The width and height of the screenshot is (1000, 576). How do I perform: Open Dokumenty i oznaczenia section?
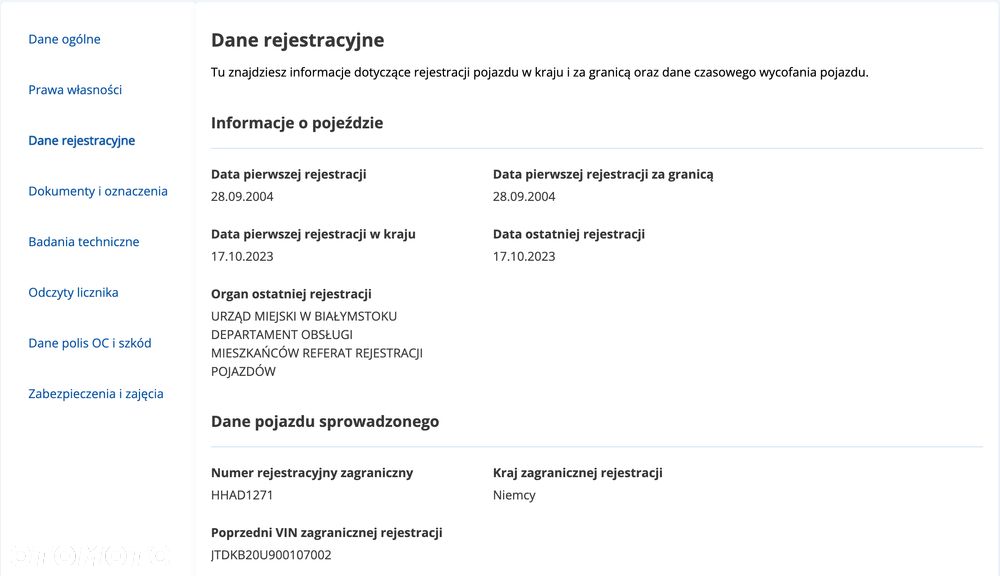click(x=98, y=191)
